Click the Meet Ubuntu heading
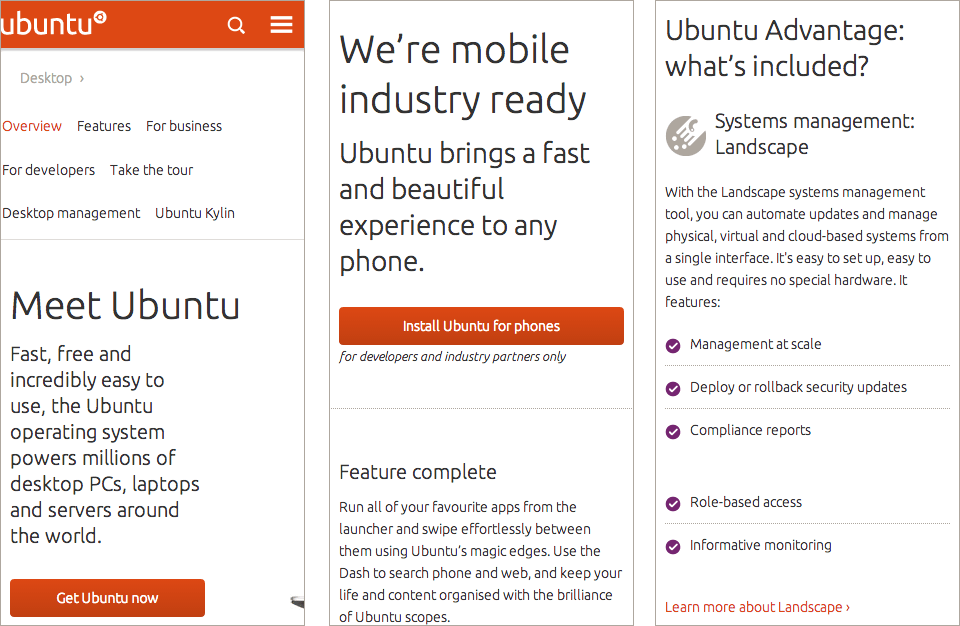960x626 pixels. [x=125, y=305]
